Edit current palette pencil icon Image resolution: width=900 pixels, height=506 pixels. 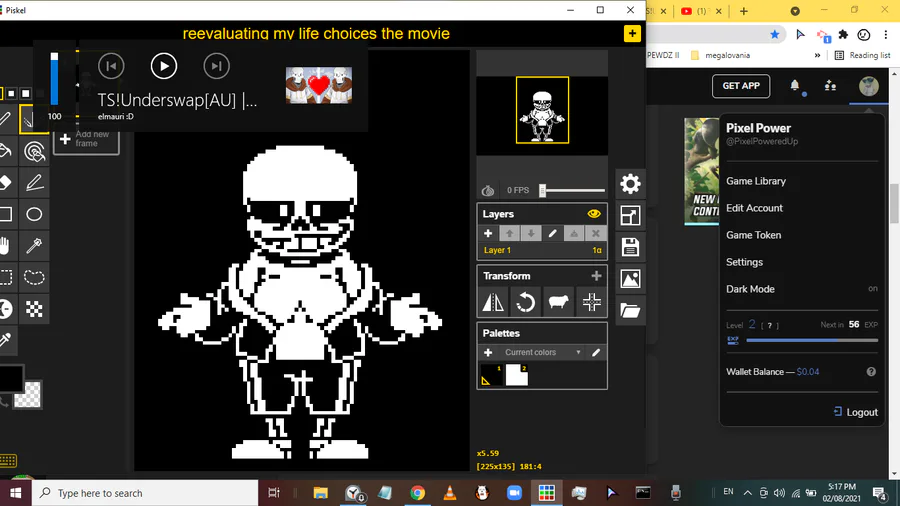click(596, 352)
